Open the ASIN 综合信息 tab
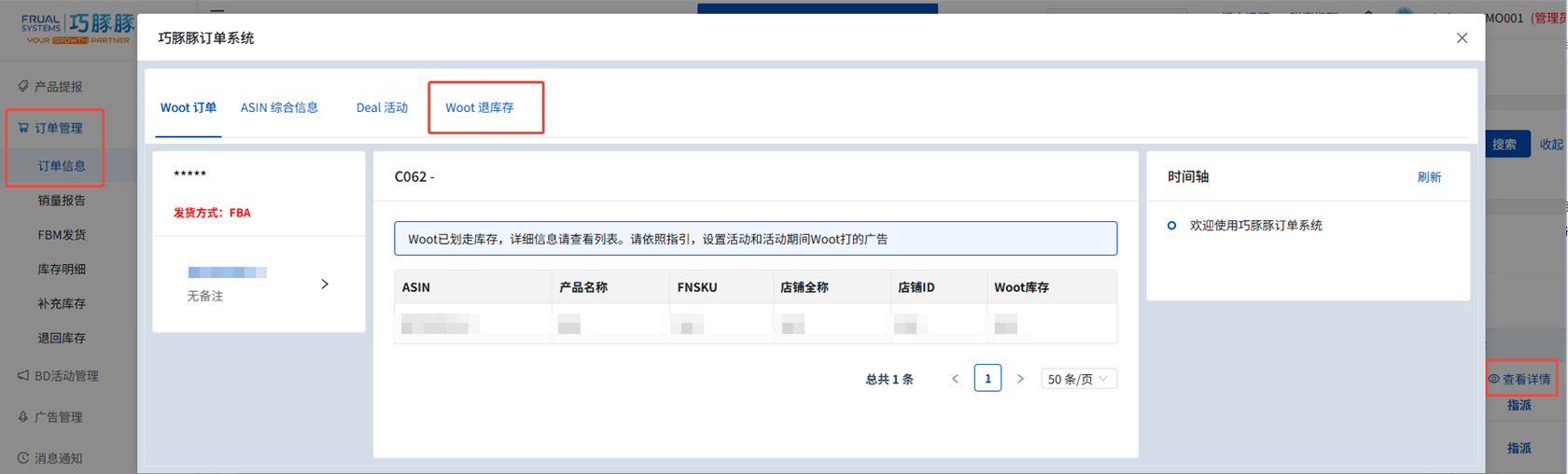 tap(279, 108)
